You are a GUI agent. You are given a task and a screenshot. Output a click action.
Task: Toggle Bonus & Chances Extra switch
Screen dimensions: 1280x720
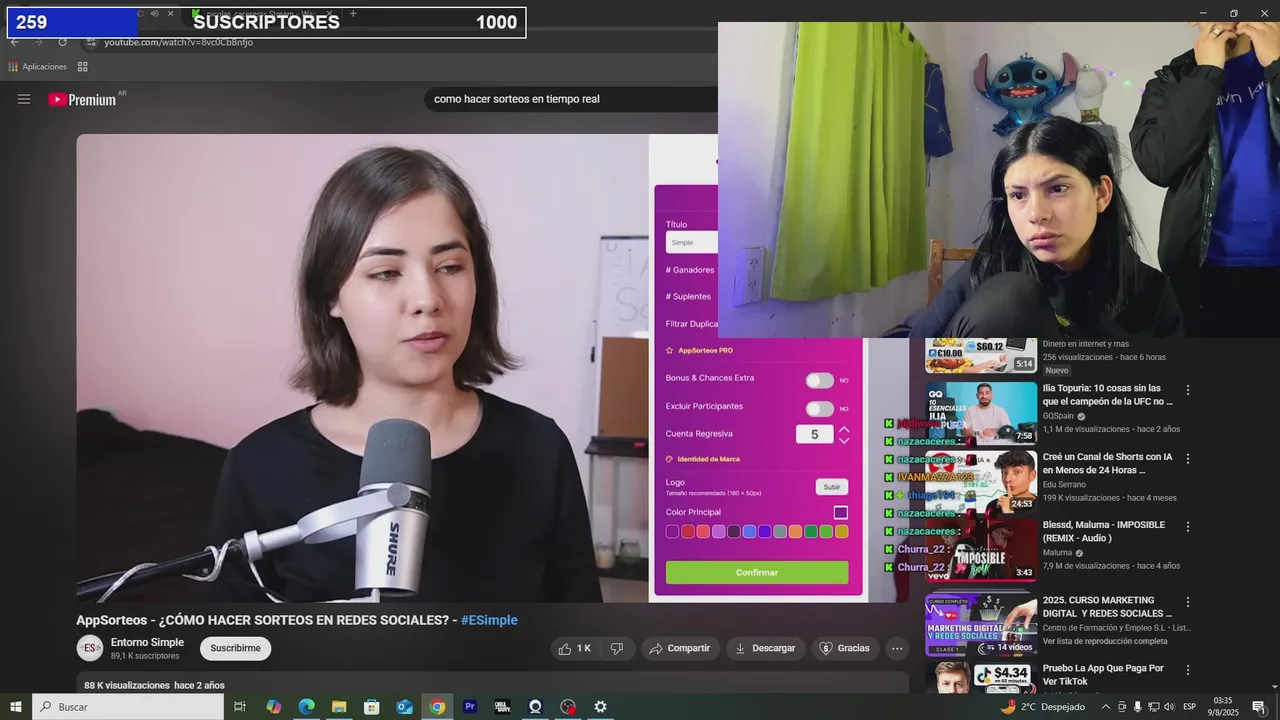[820, 380]
